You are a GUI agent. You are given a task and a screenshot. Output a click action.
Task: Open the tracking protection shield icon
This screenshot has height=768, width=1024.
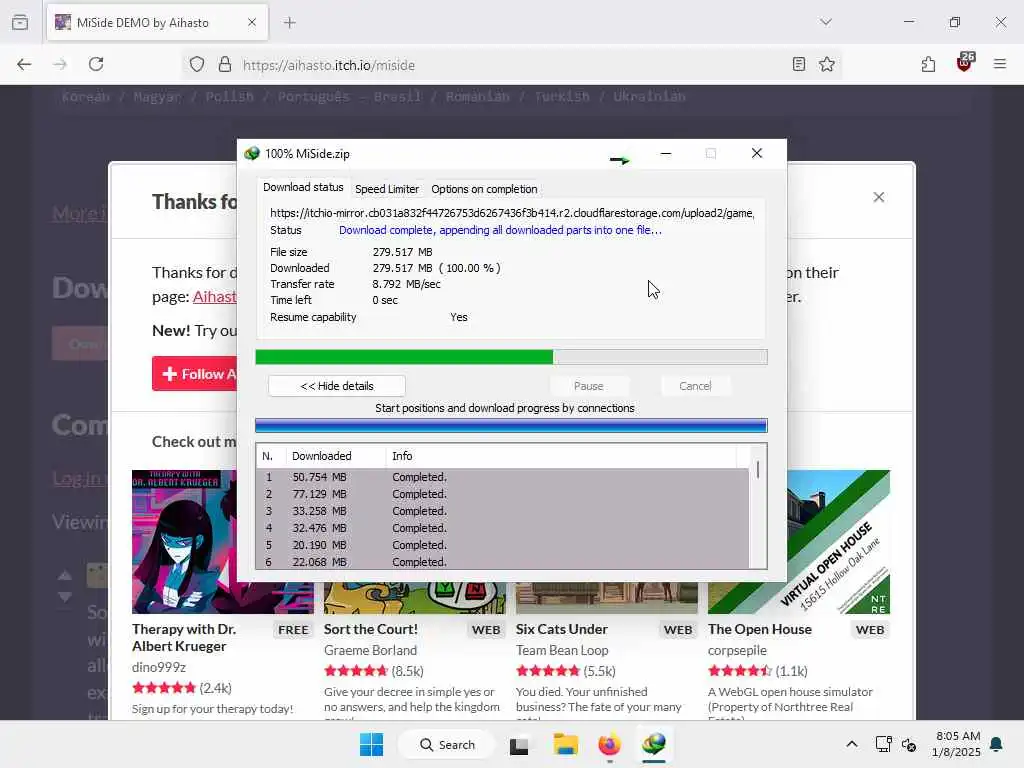tap(197, 64)
